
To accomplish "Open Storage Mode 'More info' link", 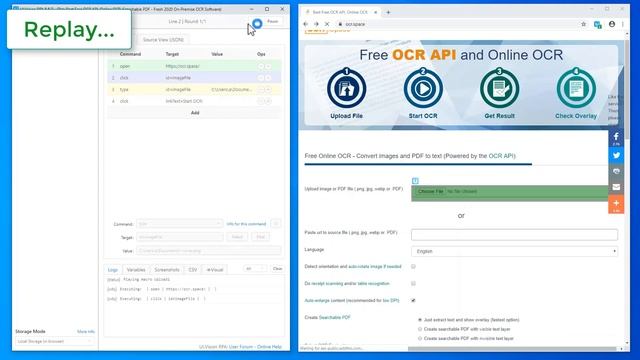I will (86, 331).
